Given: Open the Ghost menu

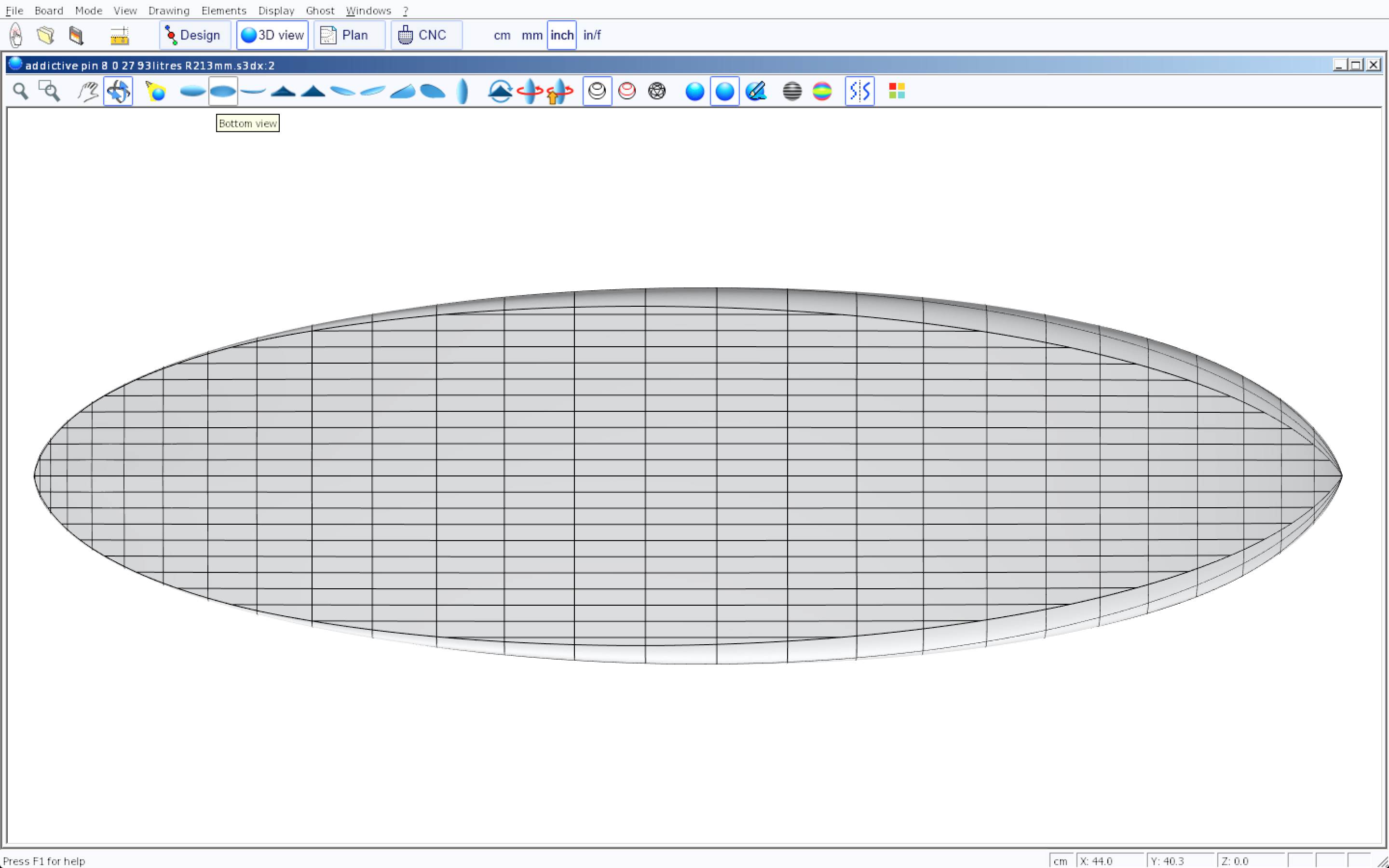Looking at the screenshot, I should pos(320,11).
